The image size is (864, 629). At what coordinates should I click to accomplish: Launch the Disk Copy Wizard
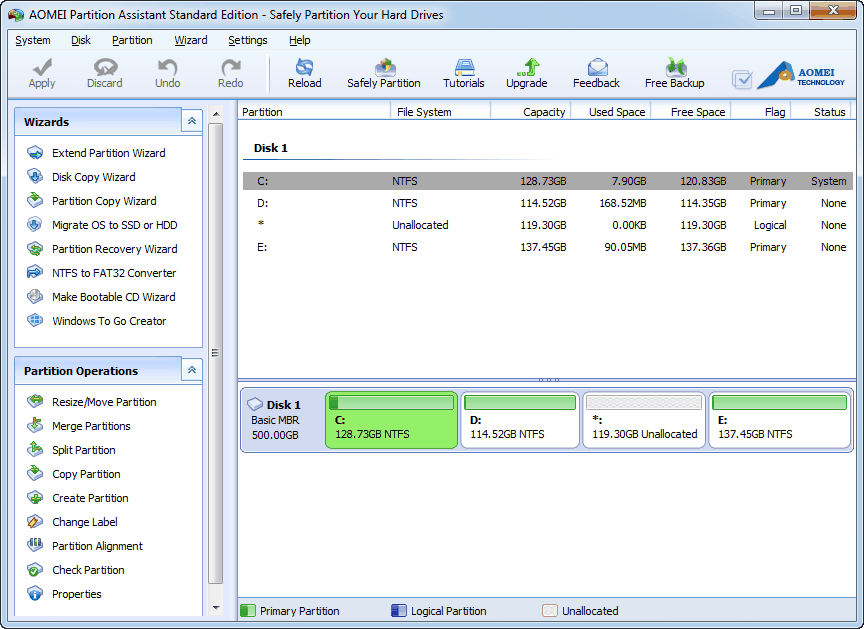[x=82, y=177]
